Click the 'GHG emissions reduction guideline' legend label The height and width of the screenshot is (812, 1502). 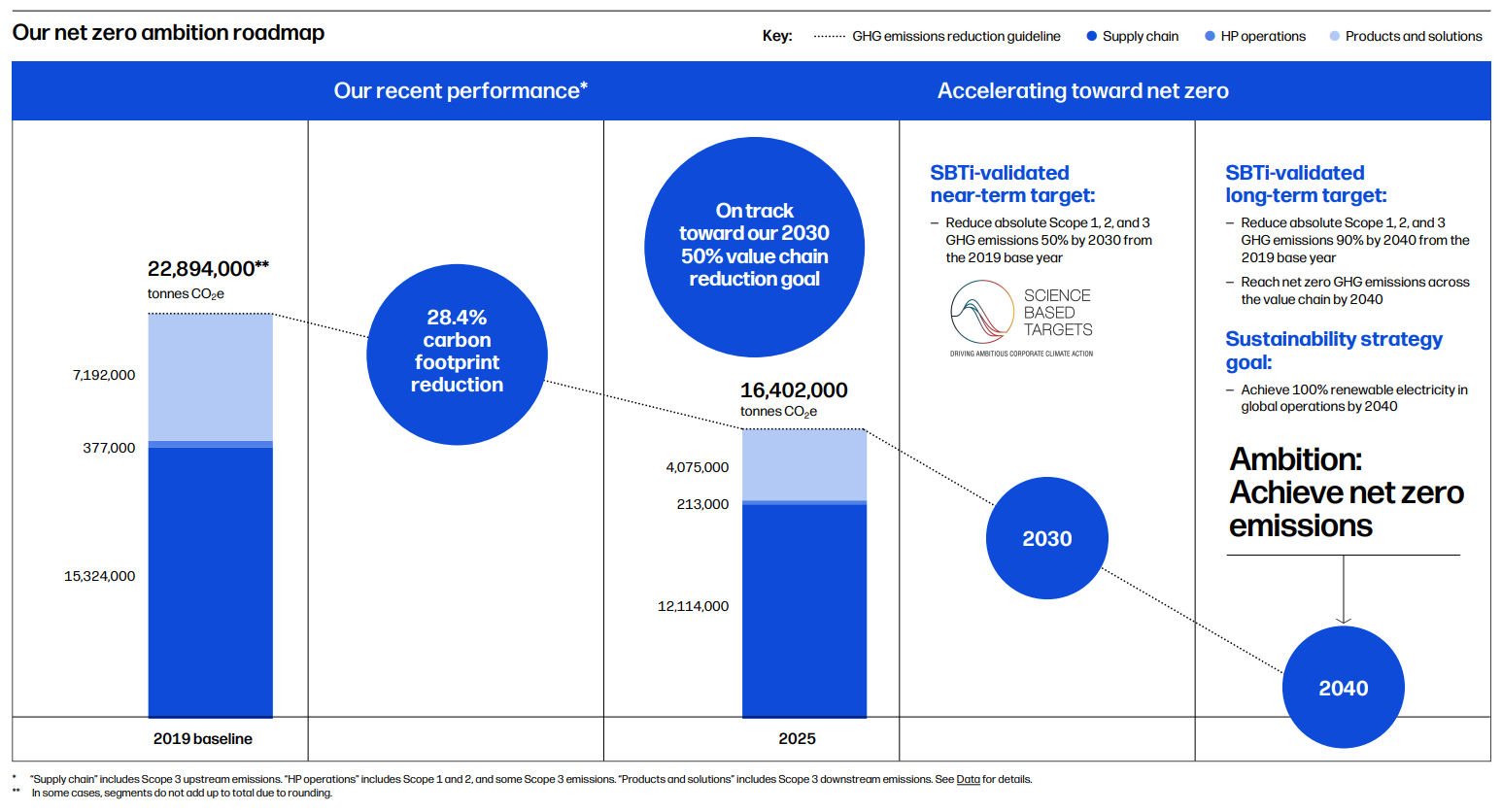point(956,36)
